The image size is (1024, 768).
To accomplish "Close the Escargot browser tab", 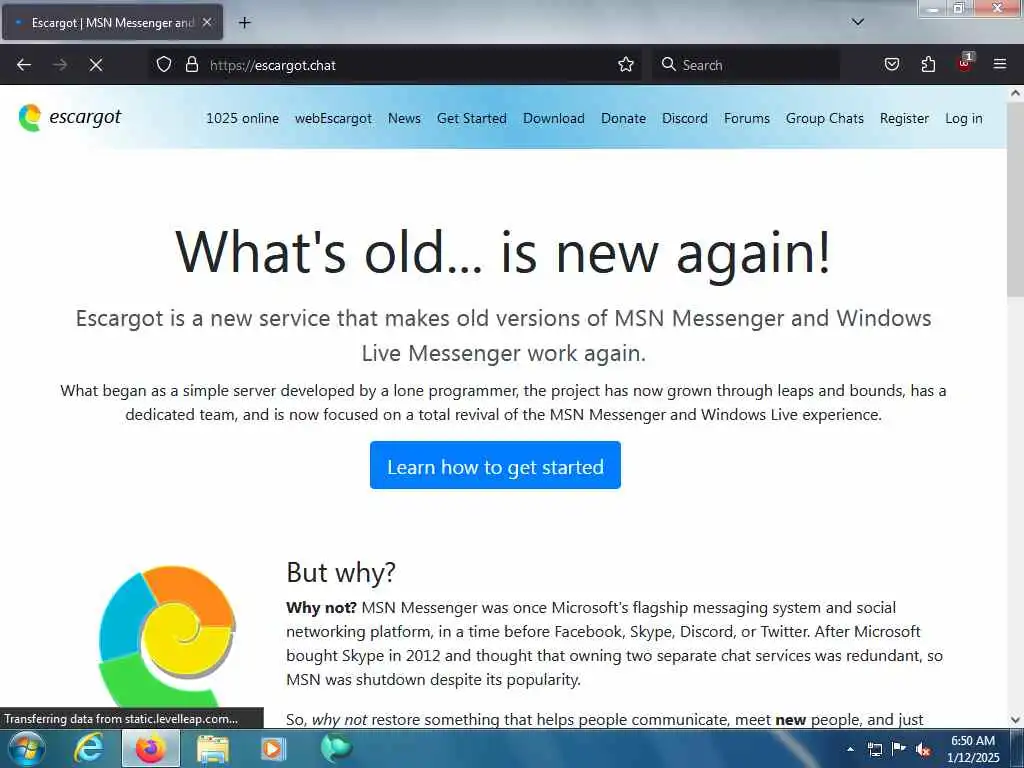I will point(206,22).
